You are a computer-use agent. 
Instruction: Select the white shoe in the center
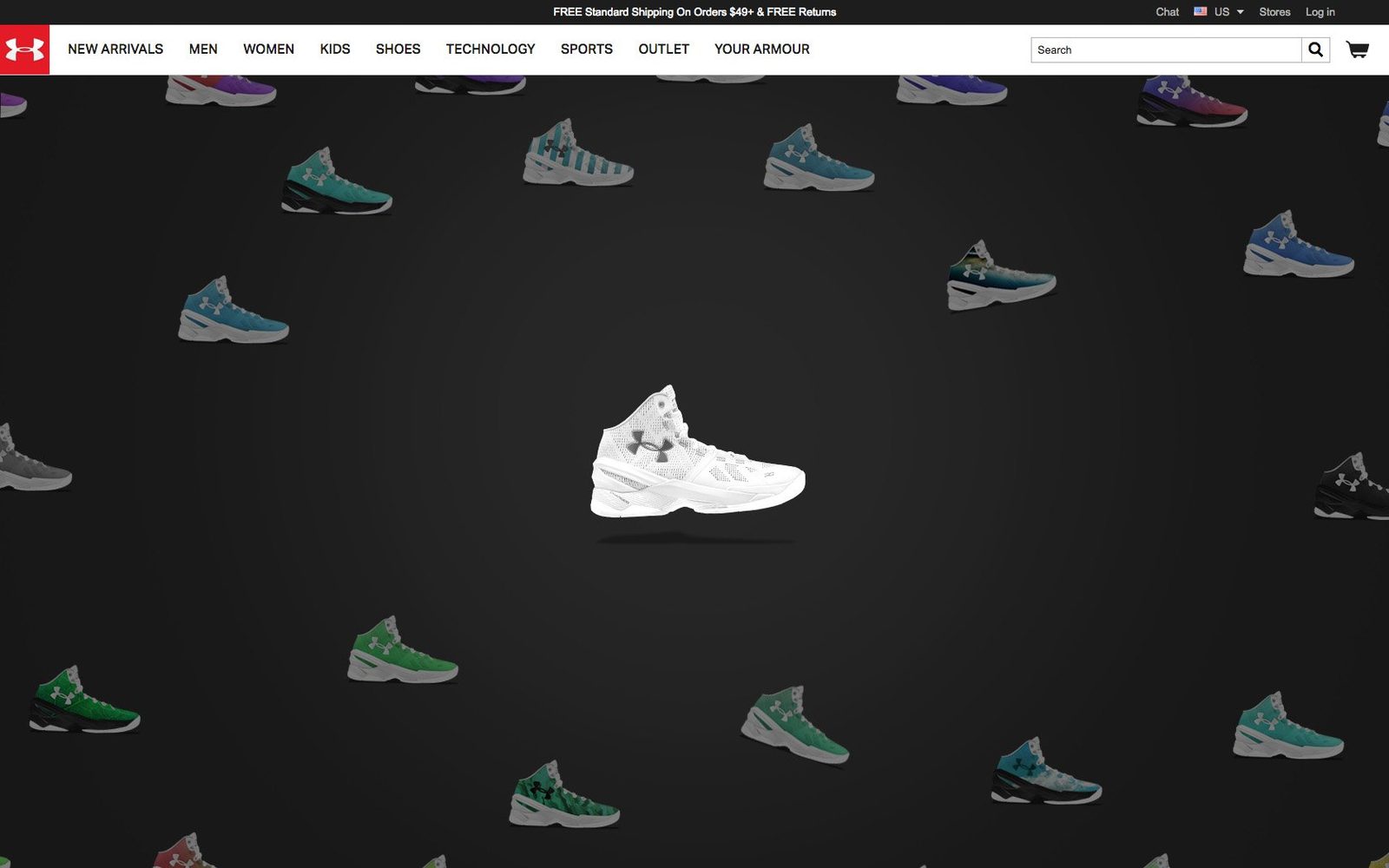click(x=698, y=451)
